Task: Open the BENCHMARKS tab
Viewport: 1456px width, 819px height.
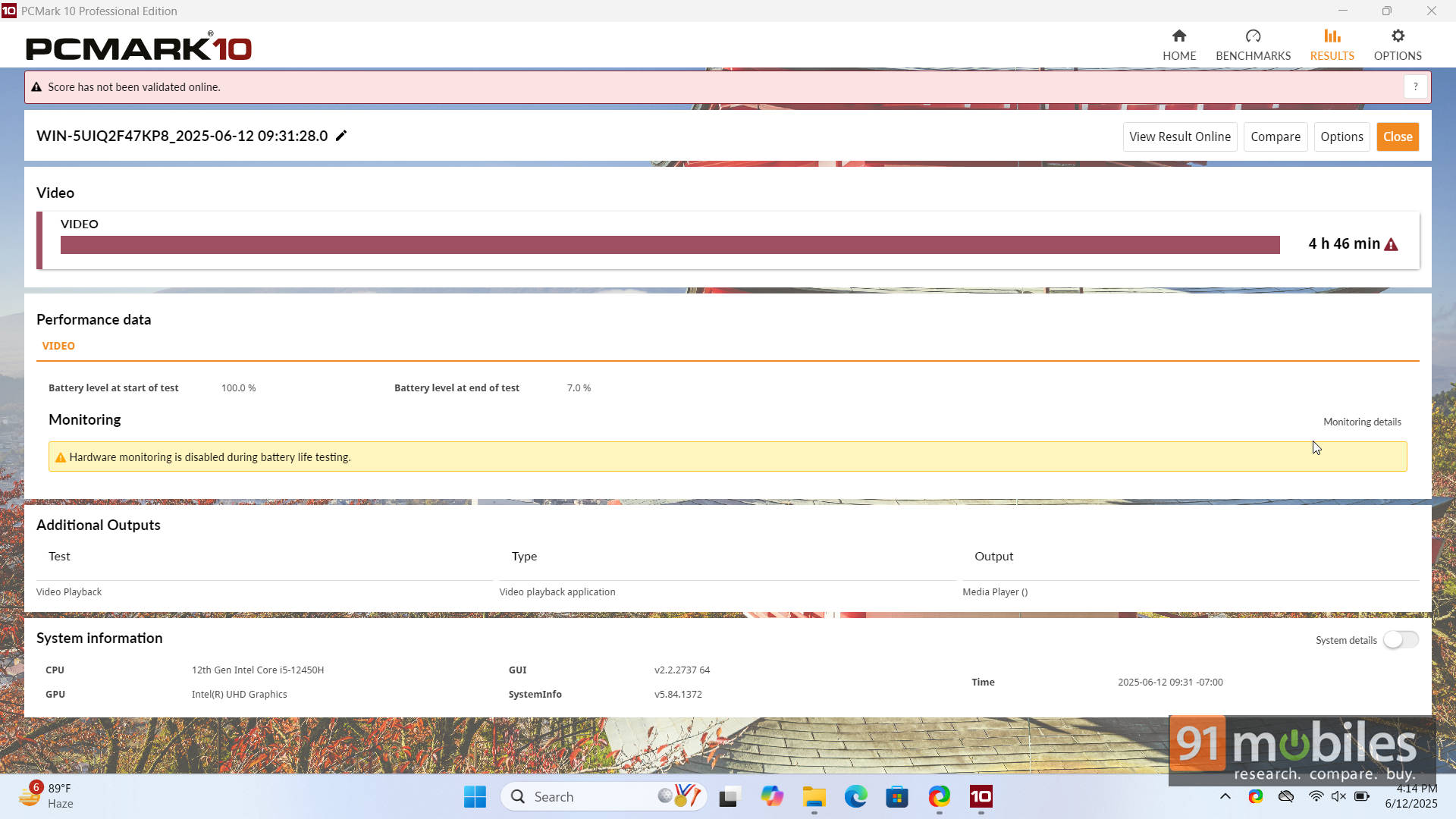Action: click(x=1253, y=45)
